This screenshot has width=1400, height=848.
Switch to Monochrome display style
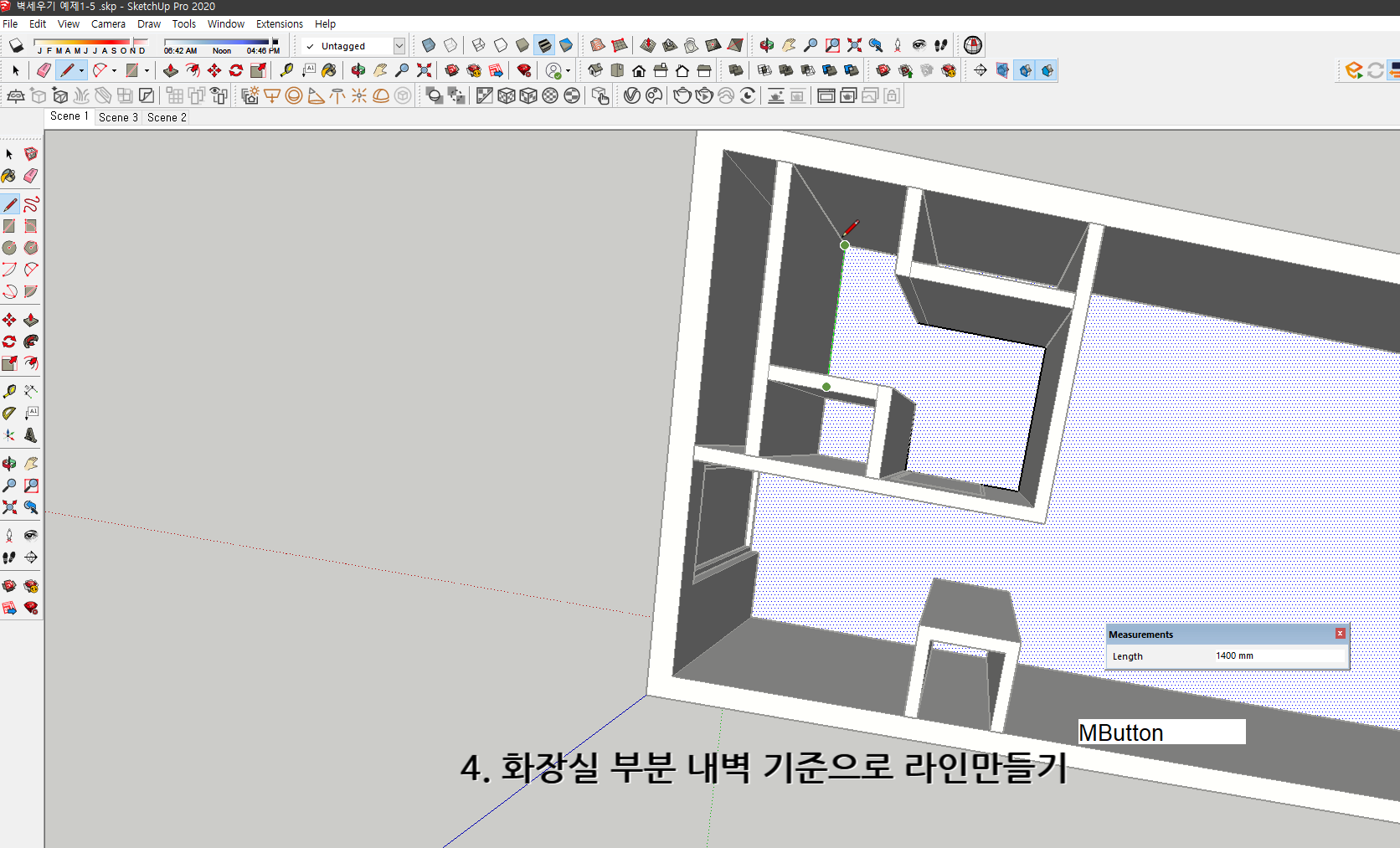[566, 45]
